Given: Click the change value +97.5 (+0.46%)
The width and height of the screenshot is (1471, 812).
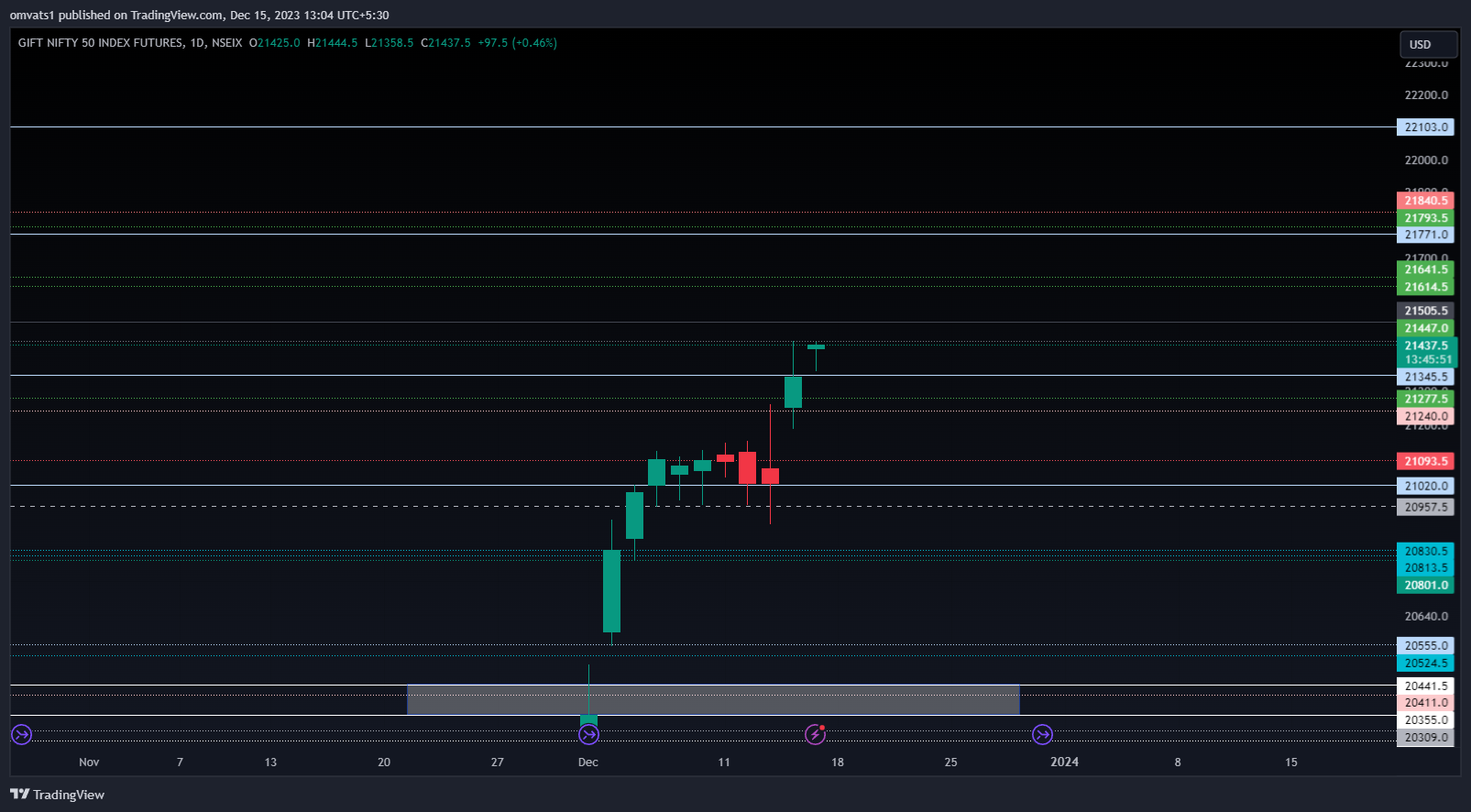Looking at the screenshot, I should click(x=518, y=43).
